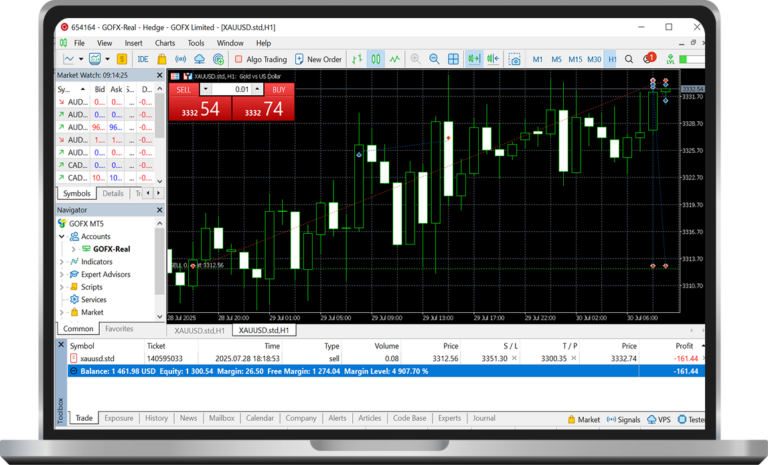Select candlestick chart type icon

(376, 59)
